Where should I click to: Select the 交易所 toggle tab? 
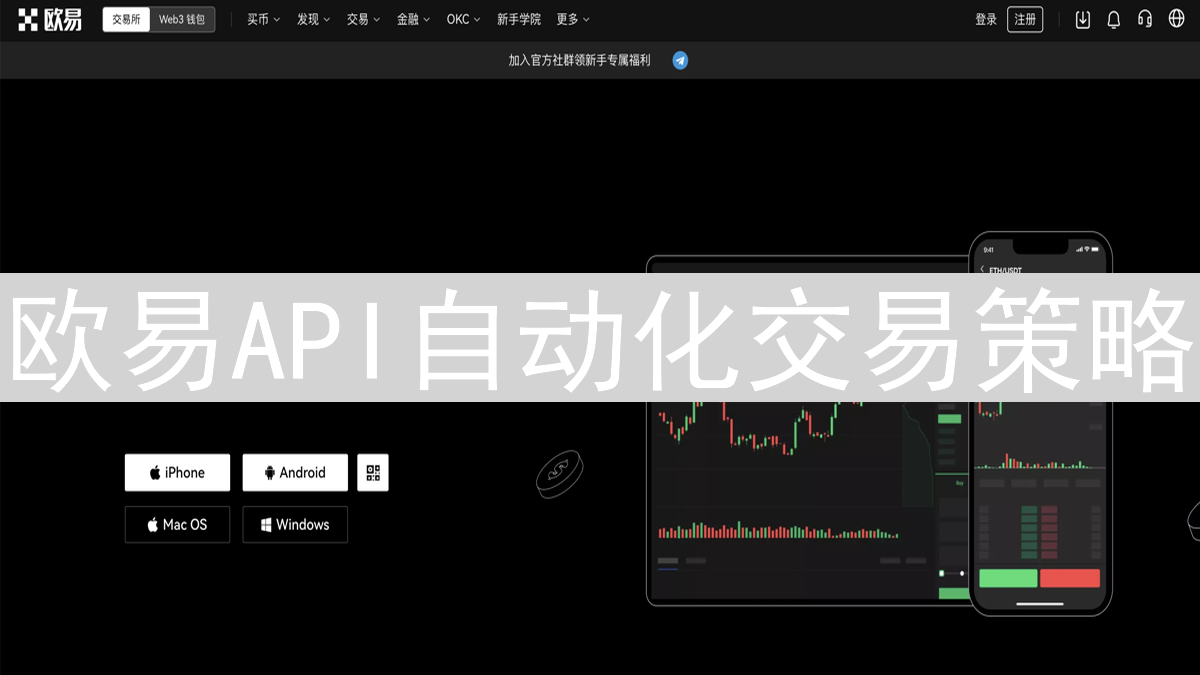pyautogui.click(x=126, y=19)
